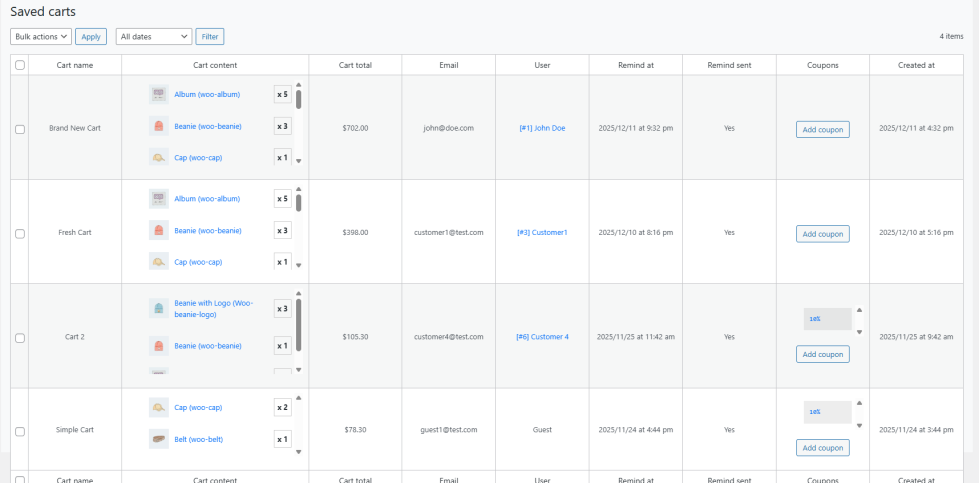
Task: Click the x 5 quantity in Brand New Cart
Action: pos(283,94)
